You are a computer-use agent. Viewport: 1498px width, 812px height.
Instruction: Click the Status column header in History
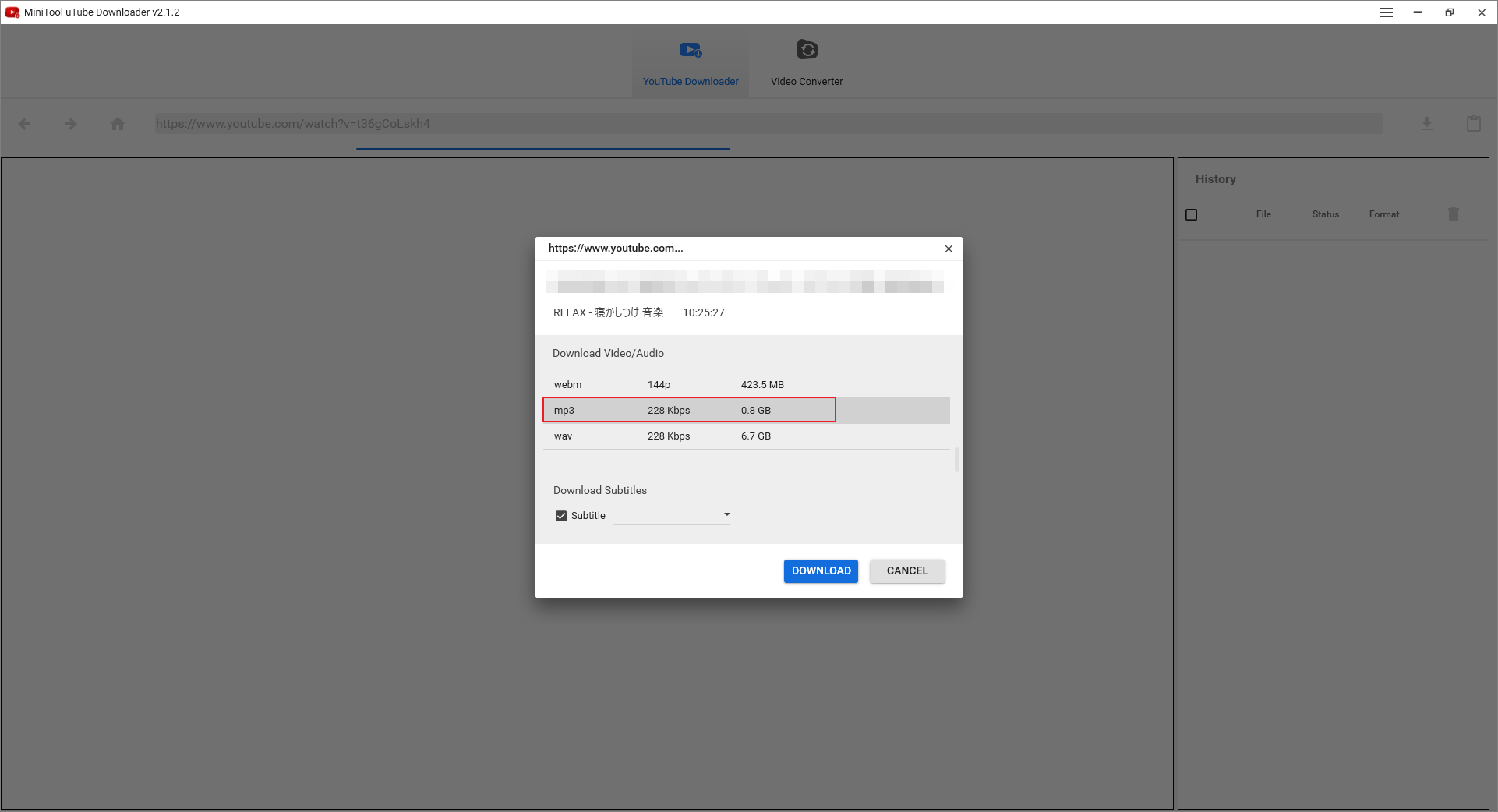(x=1326, y=214)
